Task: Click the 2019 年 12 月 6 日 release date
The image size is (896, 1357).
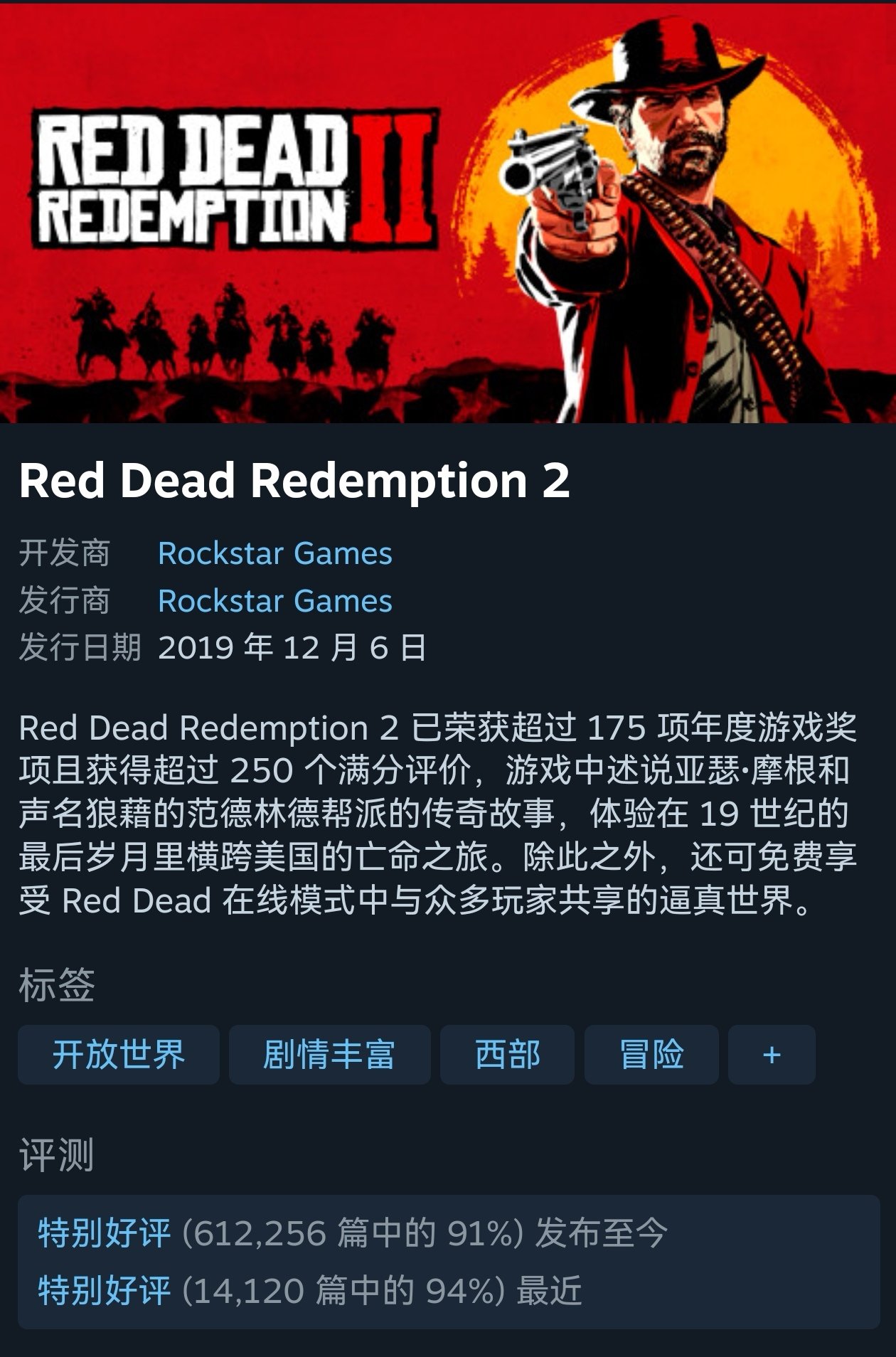Action: point(292,648)
